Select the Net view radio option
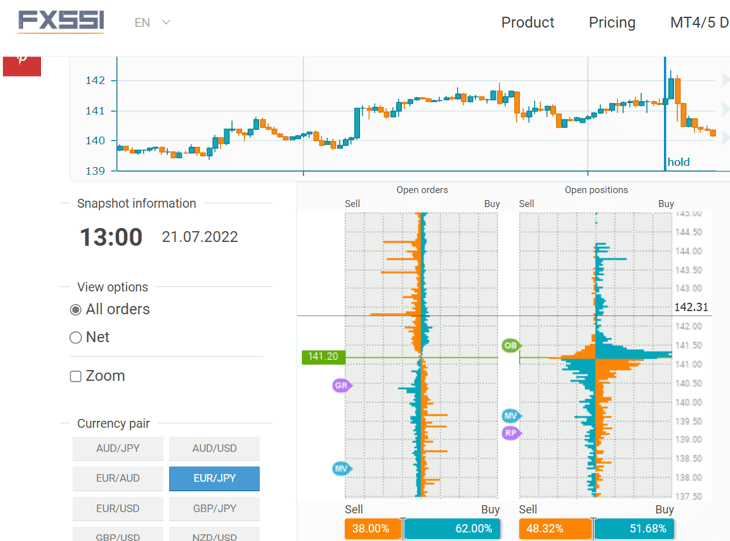This screenshot has height=541, width=730. 76,338
